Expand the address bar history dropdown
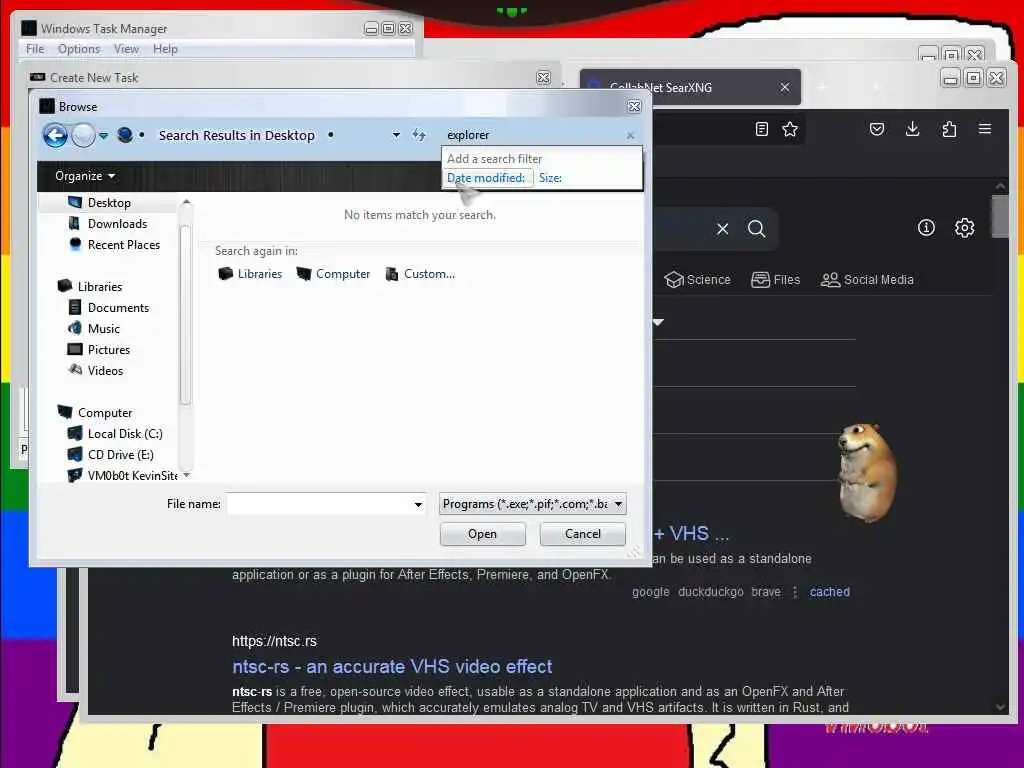The height and width of the screenshot is (768, 1024). pos(396,135)
